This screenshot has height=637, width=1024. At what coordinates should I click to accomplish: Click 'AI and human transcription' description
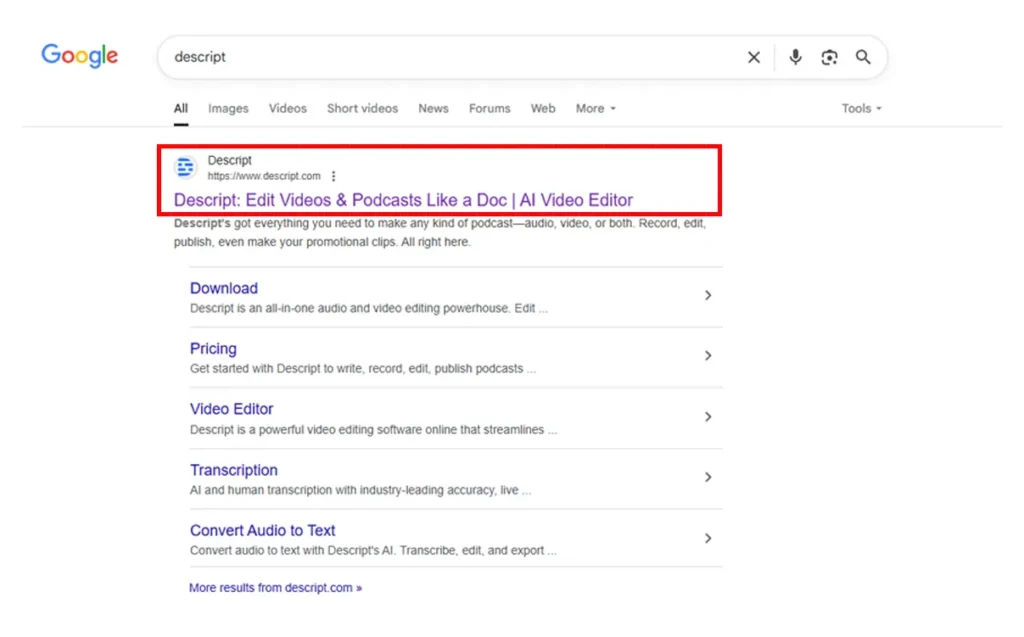click(360, 490)
